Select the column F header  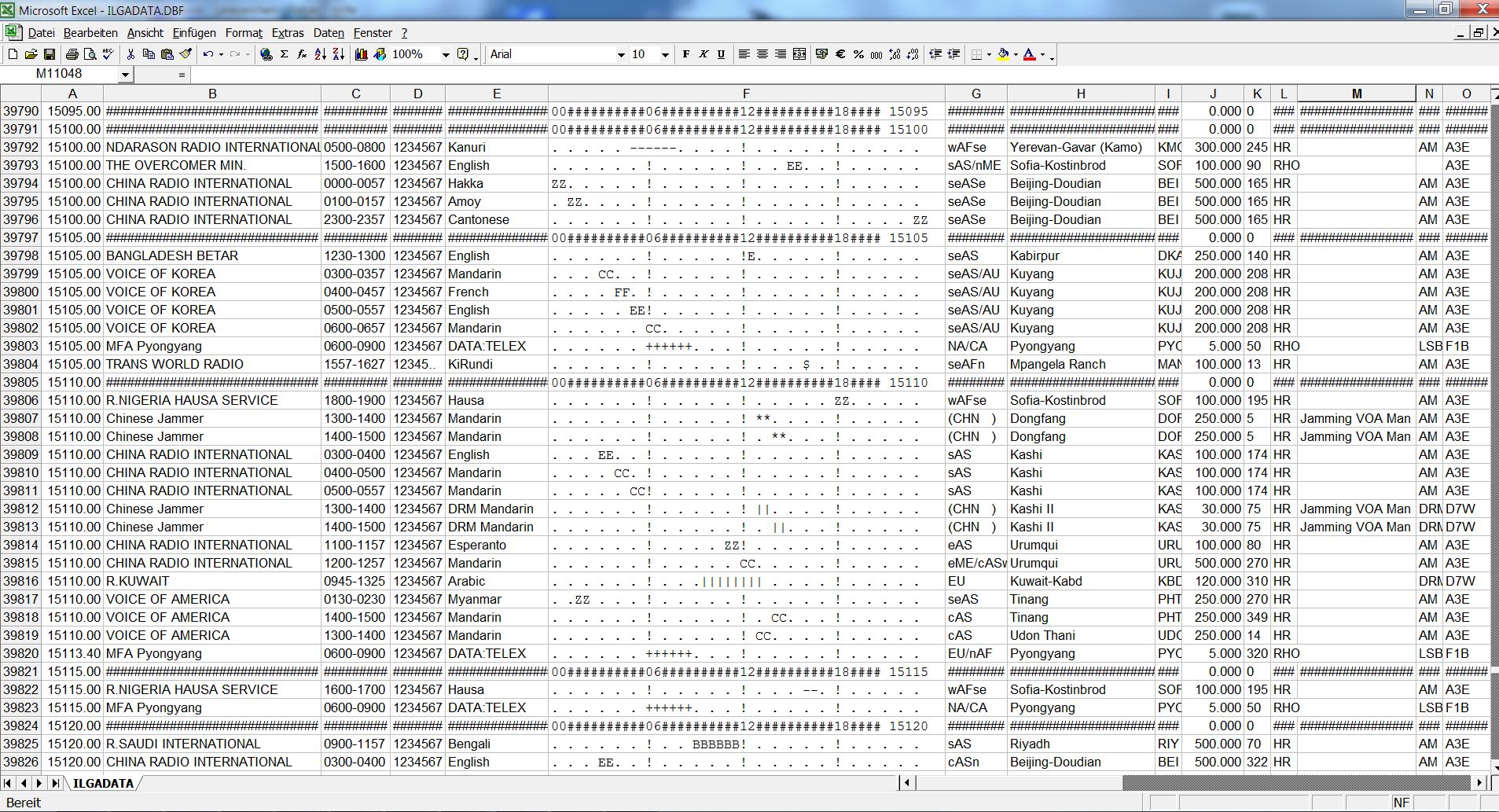coord(745,94)
